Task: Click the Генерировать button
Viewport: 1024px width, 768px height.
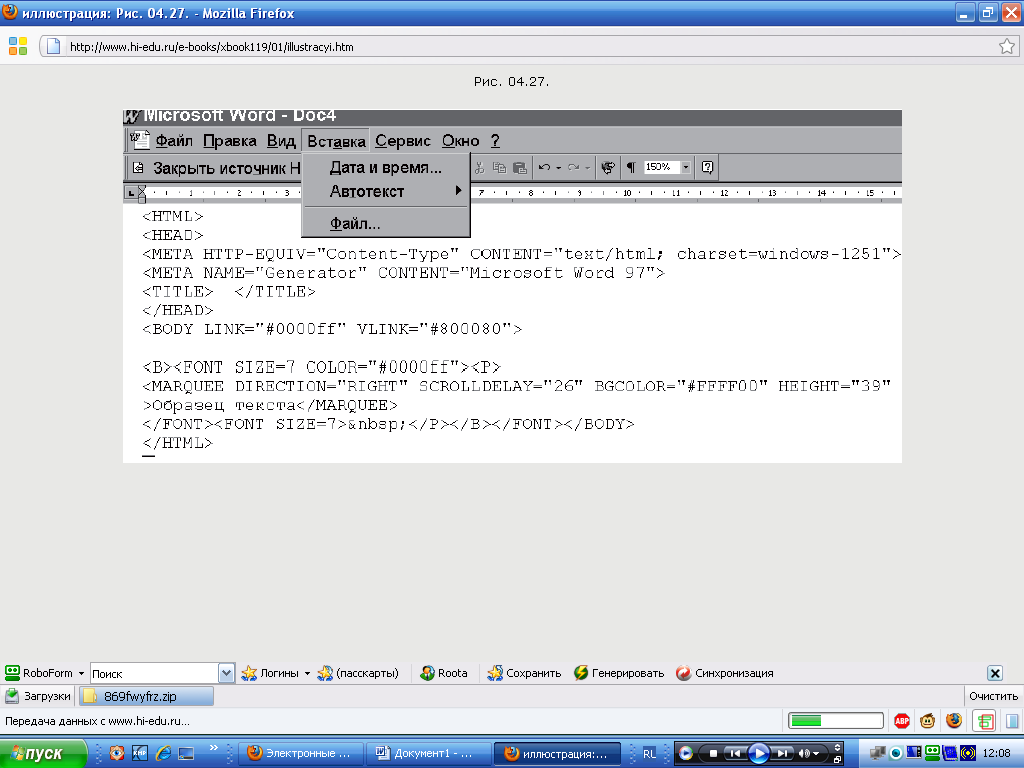Action: [x=618, y=673]
